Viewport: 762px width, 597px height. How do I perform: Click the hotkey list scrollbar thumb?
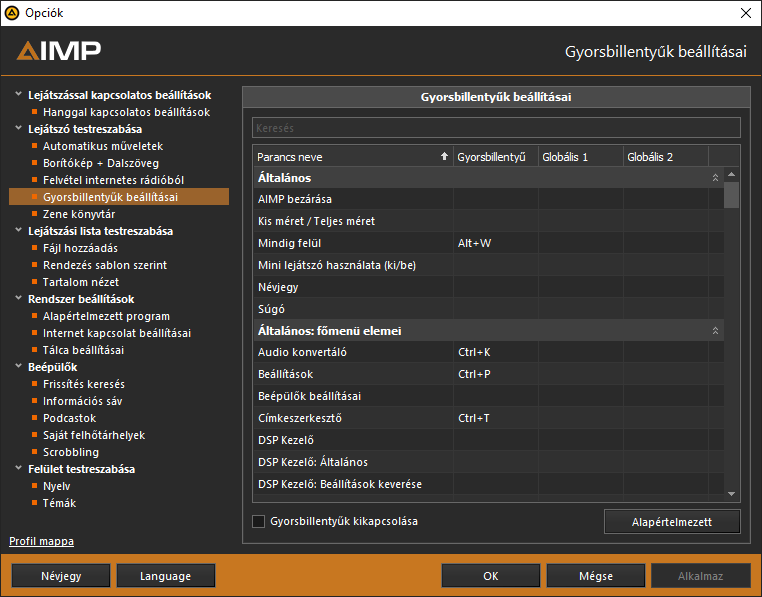tap(731, 195)
